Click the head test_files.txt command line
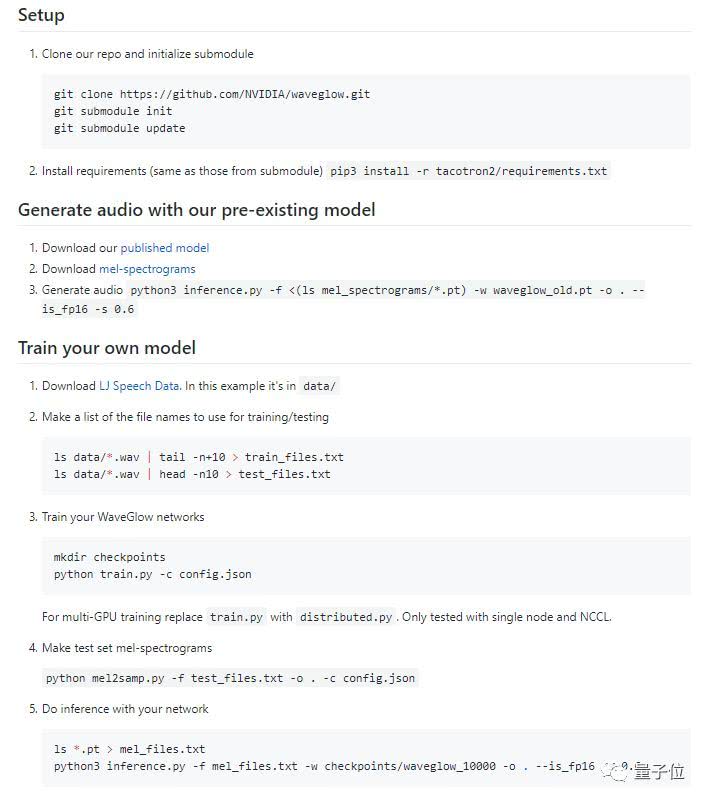Image resolution: width=707 pixels, height=802 pixels. pos(192,474)
